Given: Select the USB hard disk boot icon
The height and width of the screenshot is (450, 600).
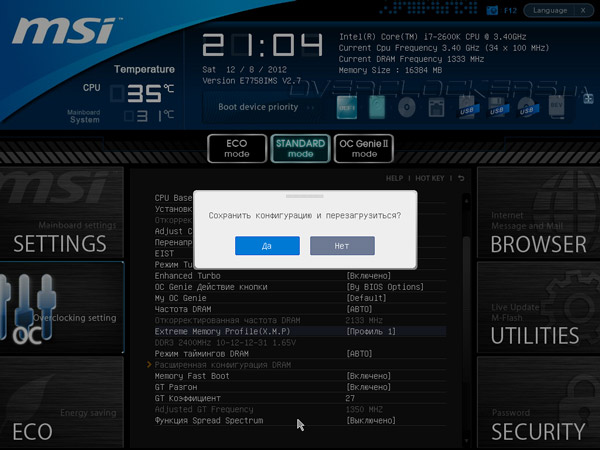Looking at the screenshot, I should coord(467,108).
